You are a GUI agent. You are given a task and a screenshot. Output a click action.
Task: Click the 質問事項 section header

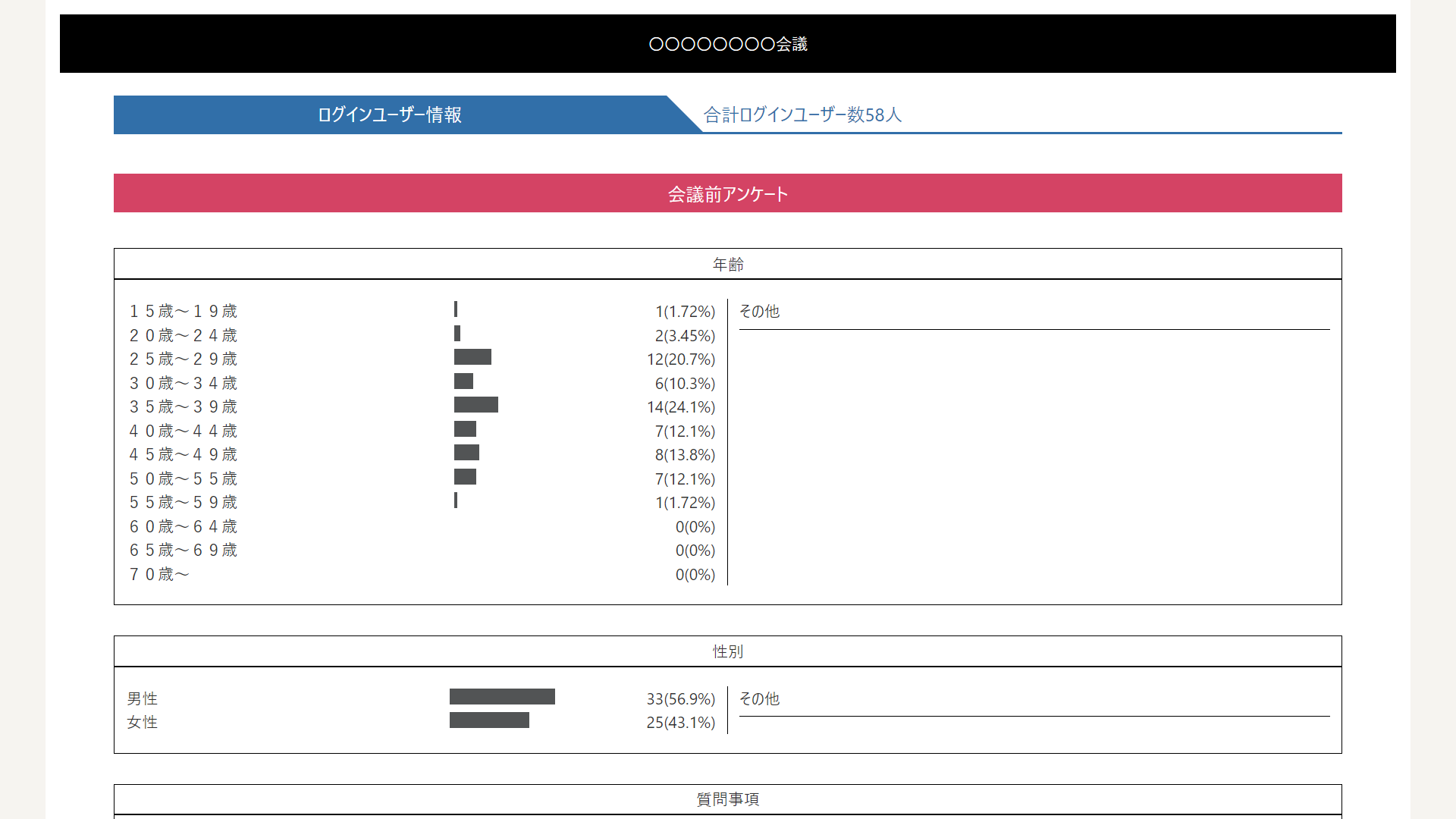tap(727, 799)
